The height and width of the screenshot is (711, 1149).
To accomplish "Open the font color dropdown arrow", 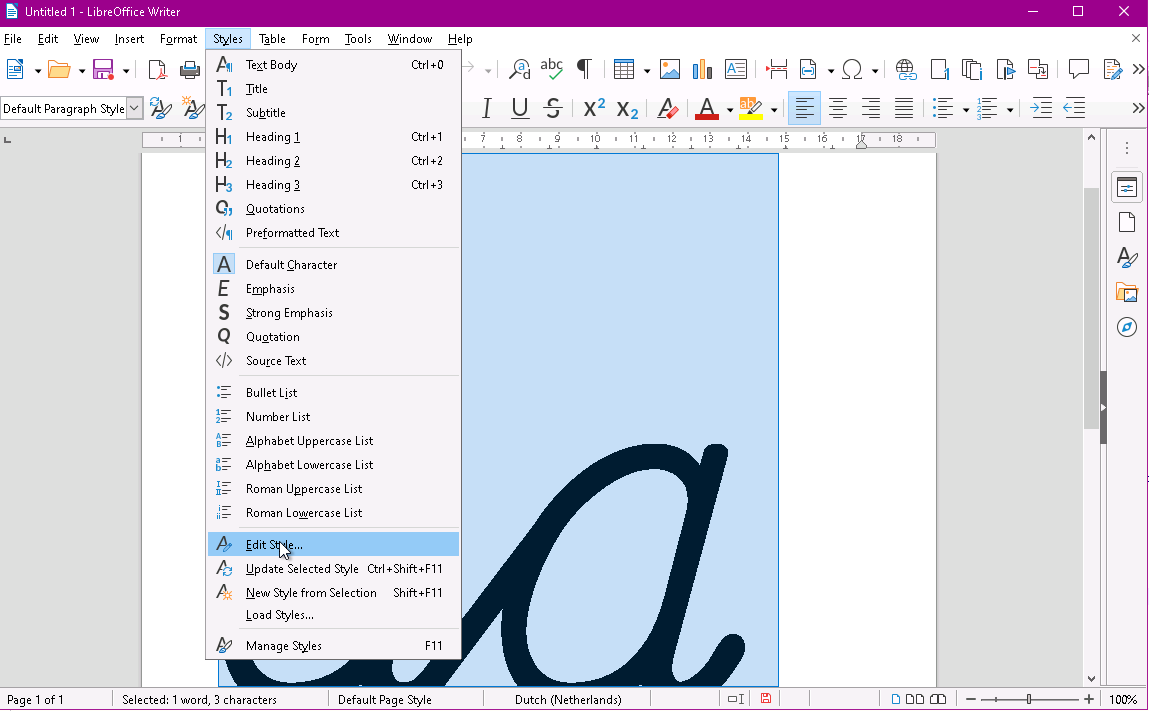I will [730, 109].
